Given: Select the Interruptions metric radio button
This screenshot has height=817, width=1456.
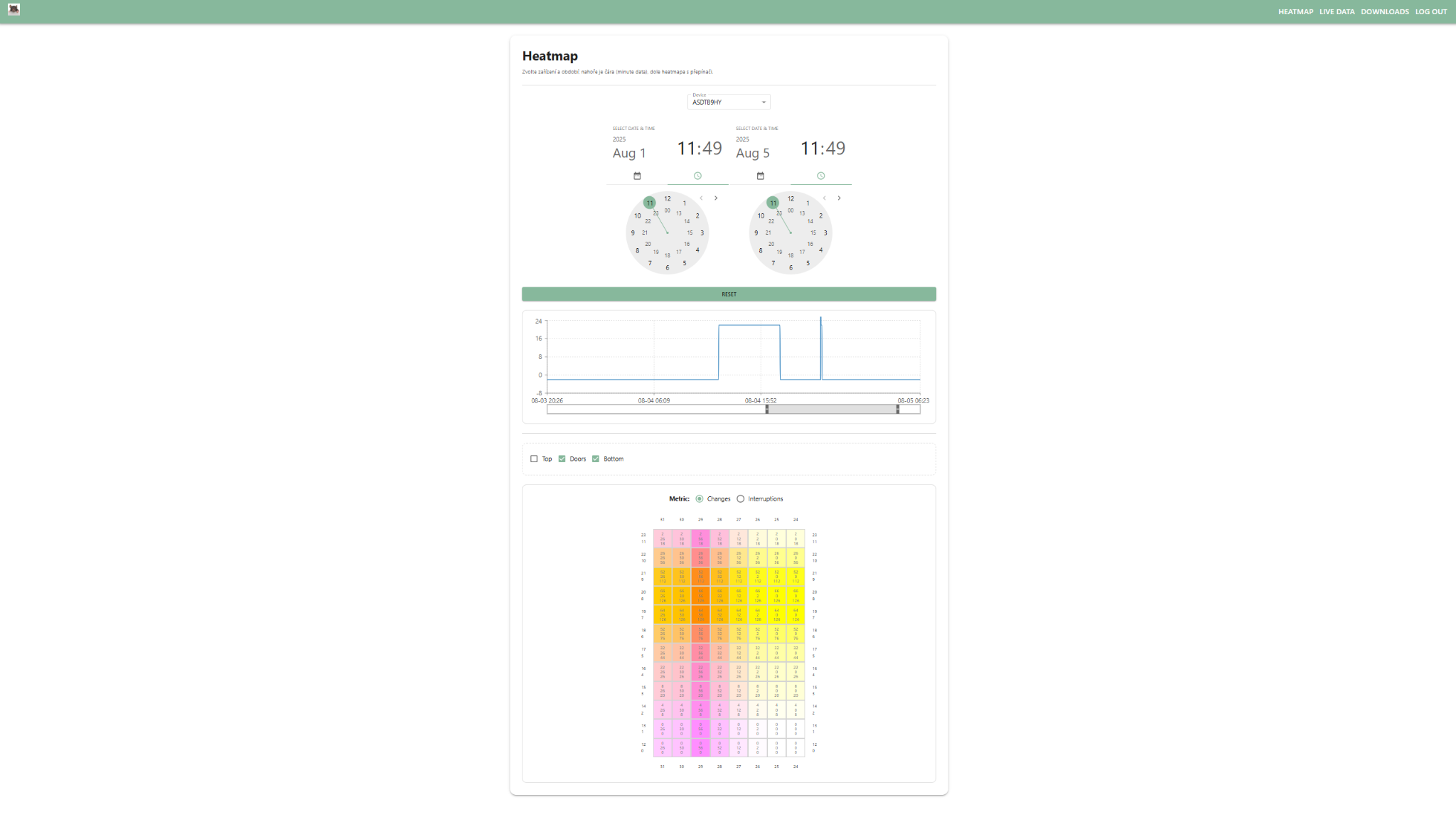Looking at the screenshot, I should [741, 499].
